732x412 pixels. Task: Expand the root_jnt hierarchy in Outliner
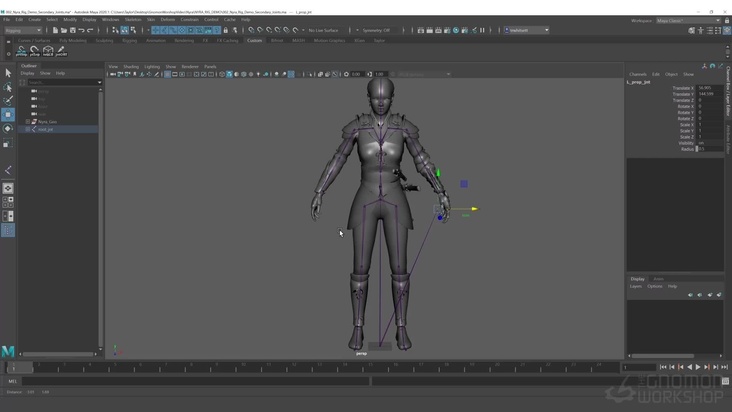point(28,129)
